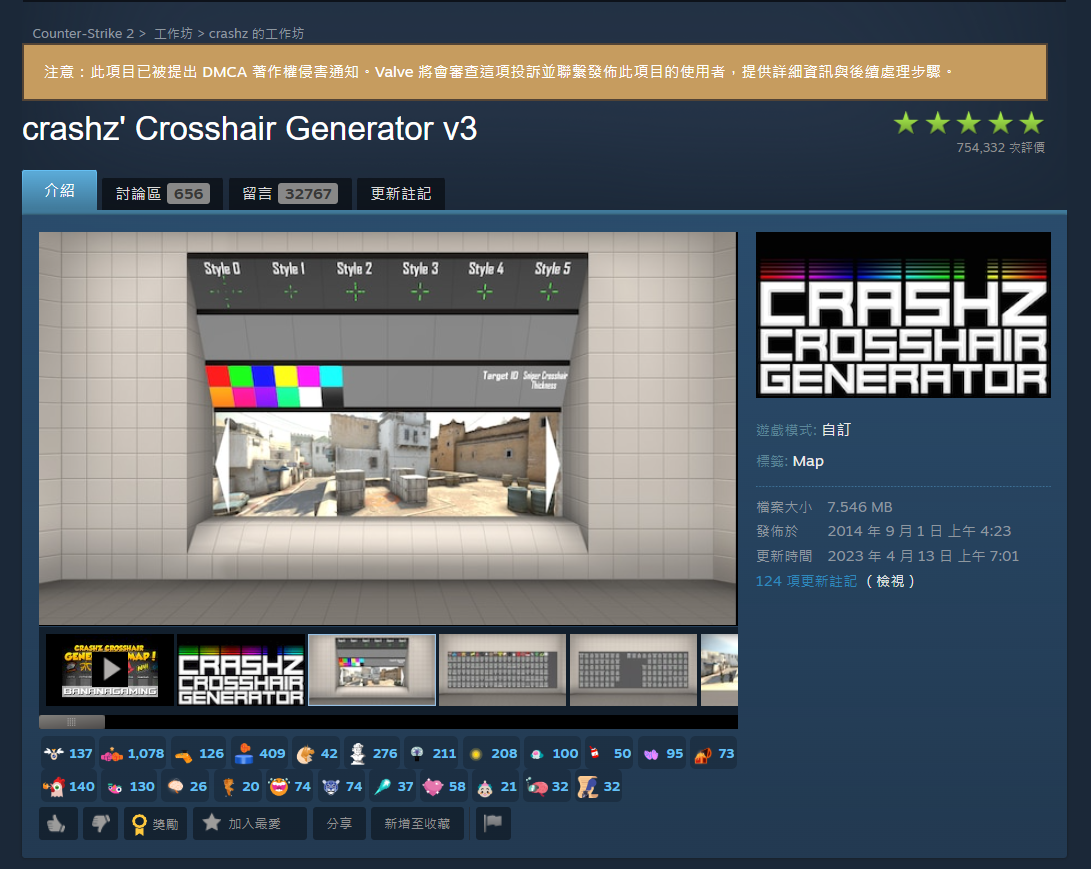Click the title crashz' Crosshair Generator v3
Screen dimensions: 1091x869
click(250, 129)
